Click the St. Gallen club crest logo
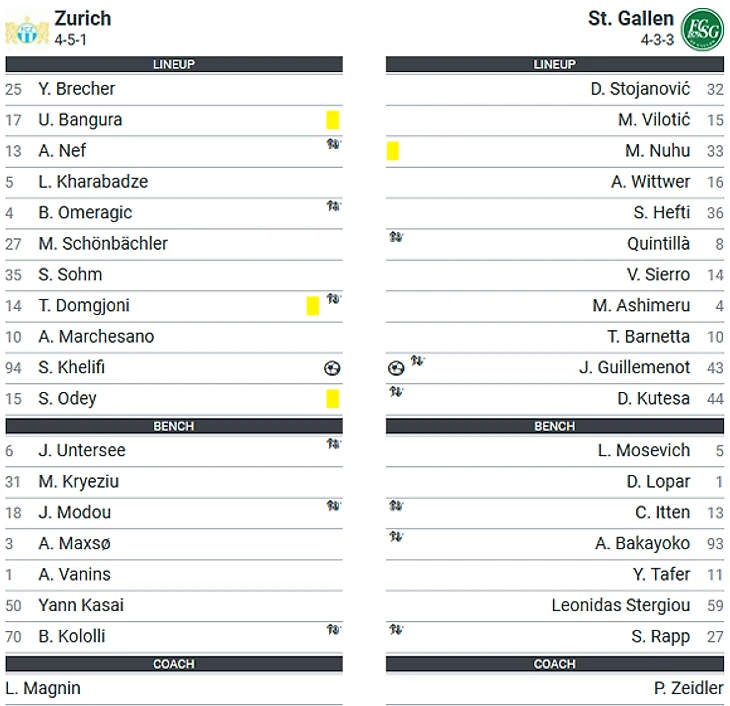Viewport: 730px width, 706px height. 703,29
